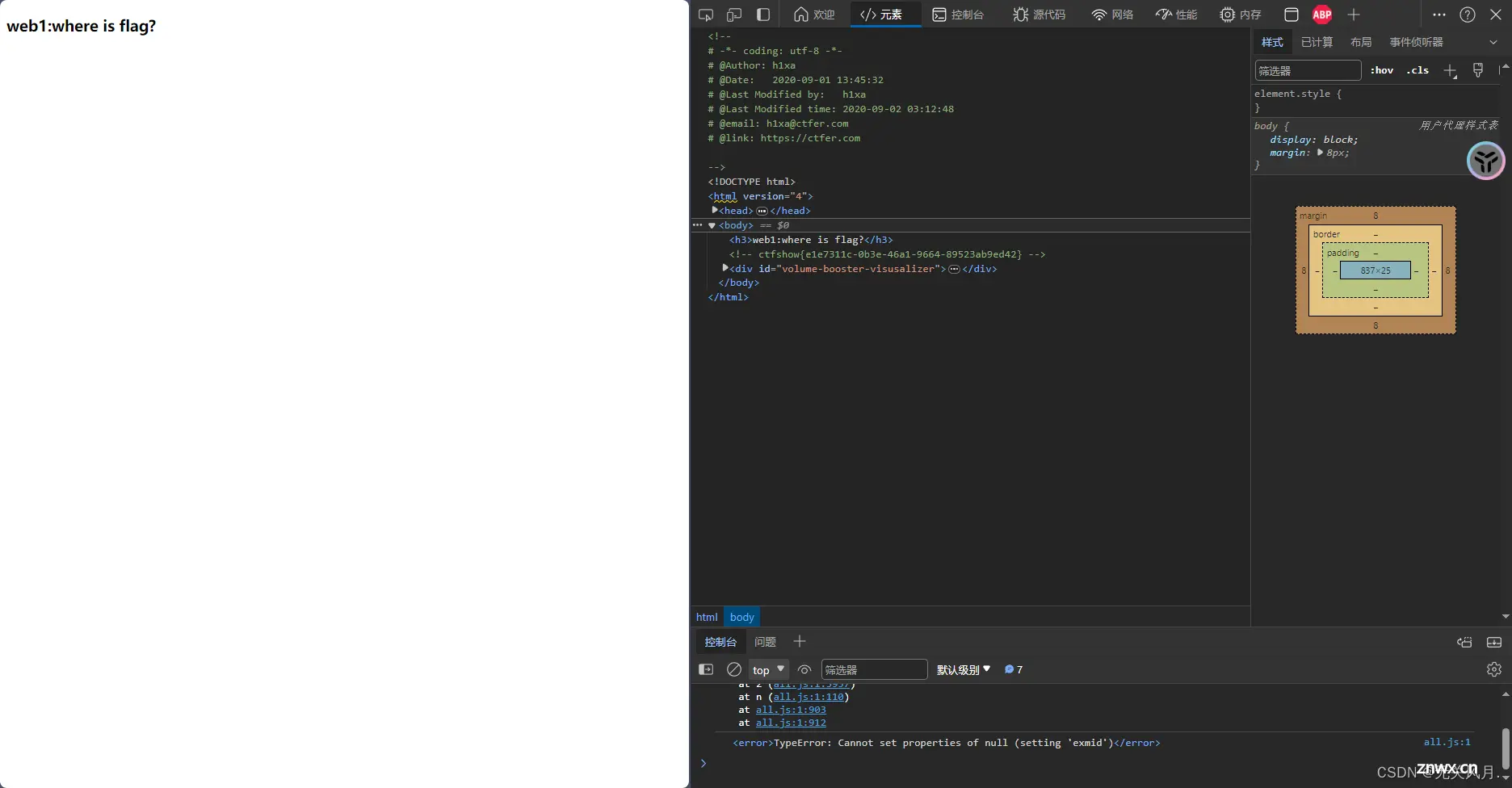1512x788 pixels.
Task: Click the body breadcrumb
Action: (742, 617)
